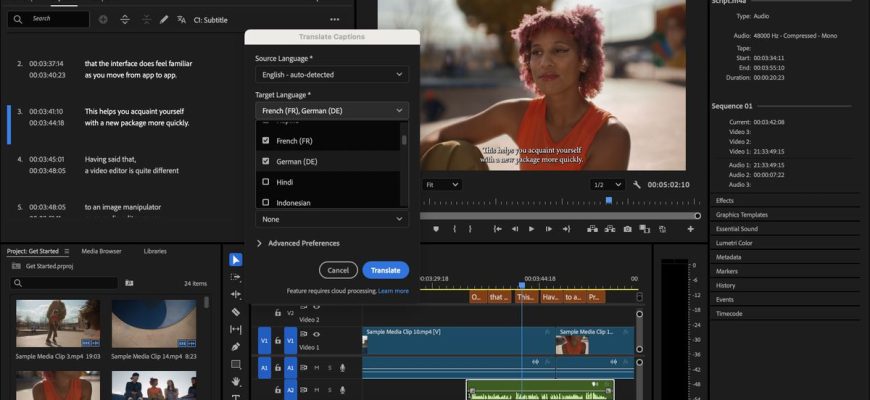Toggle Video 1 track eye visibility

click(x=317, y=335)
